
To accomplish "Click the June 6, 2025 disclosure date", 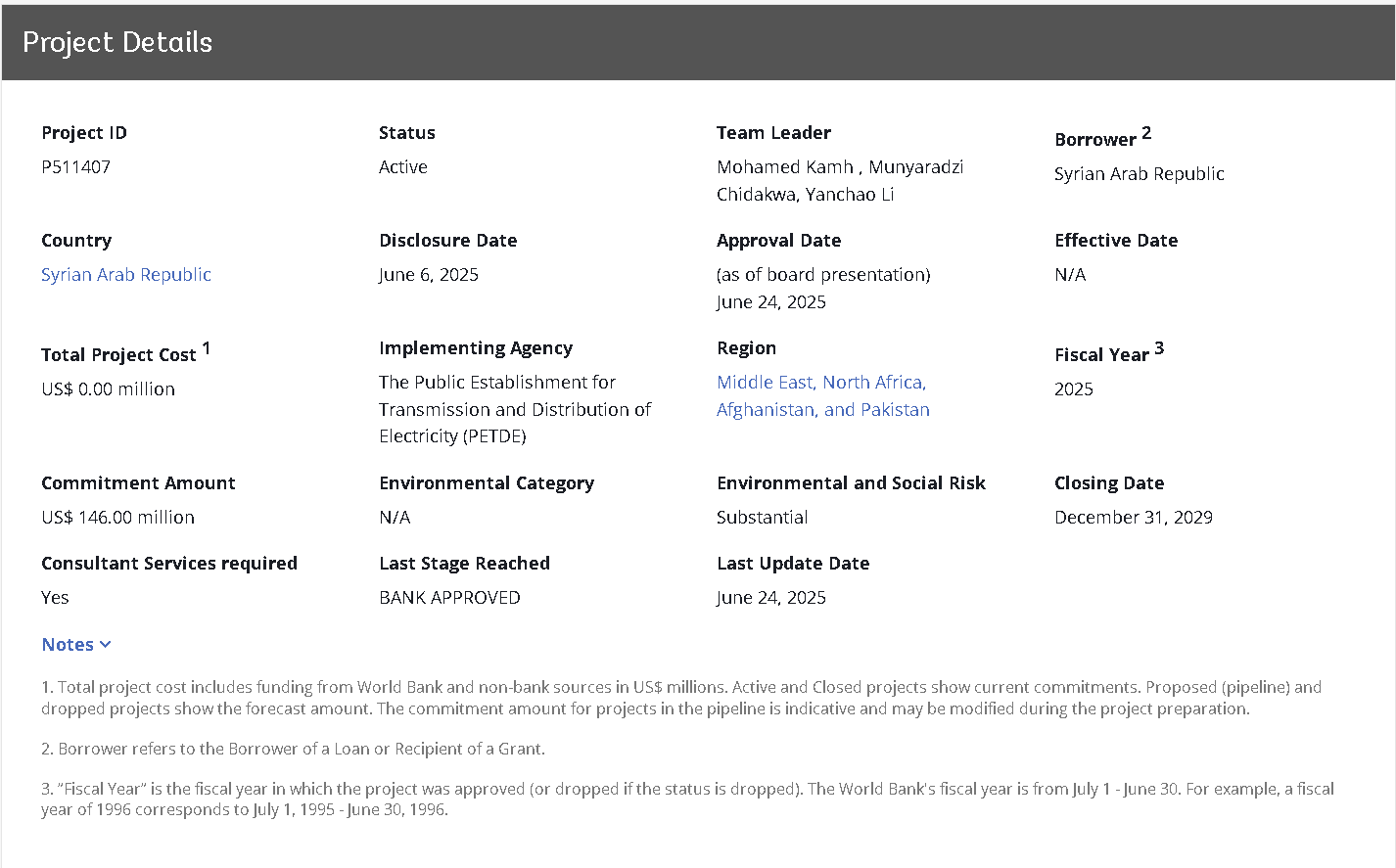I will (x=428, y=275).
